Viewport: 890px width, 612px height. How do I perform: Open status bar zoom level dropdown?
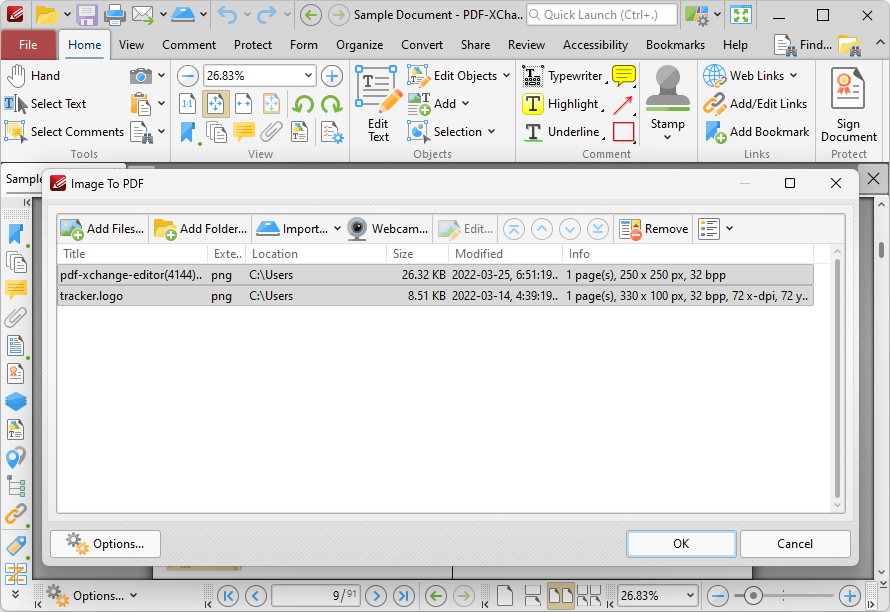pos(690,596)
